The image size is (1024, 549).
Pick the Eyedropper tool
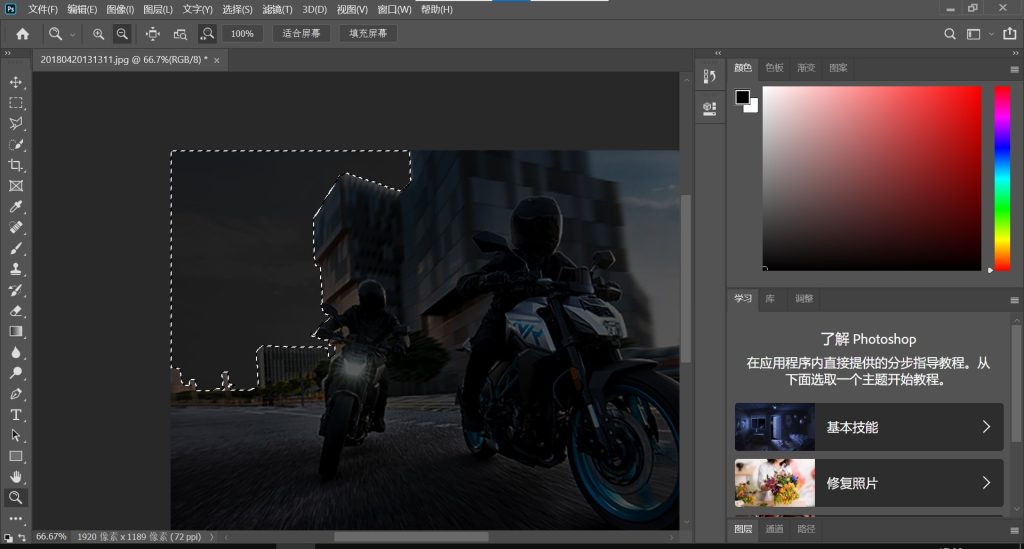tap(15, 207)
